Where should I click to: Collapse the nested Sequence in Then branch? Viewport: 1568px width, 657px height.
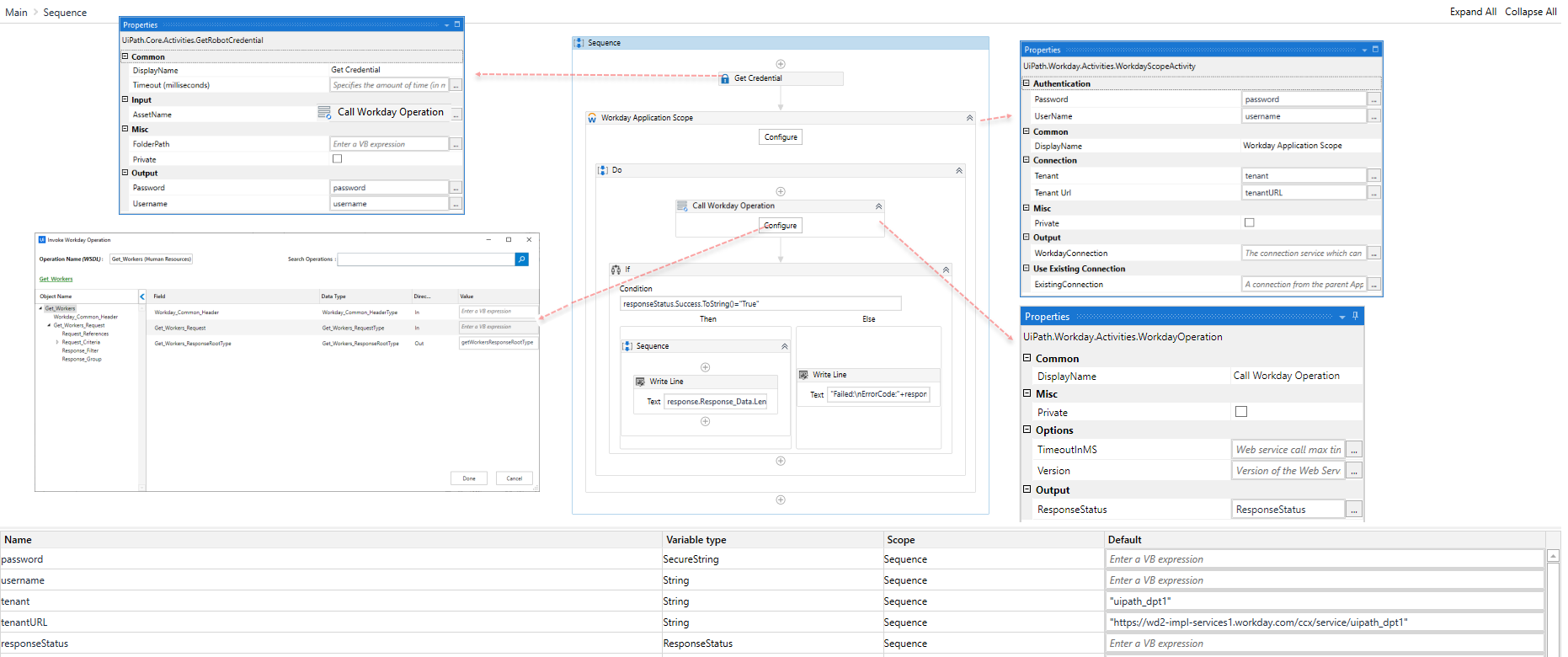point(784,346)
